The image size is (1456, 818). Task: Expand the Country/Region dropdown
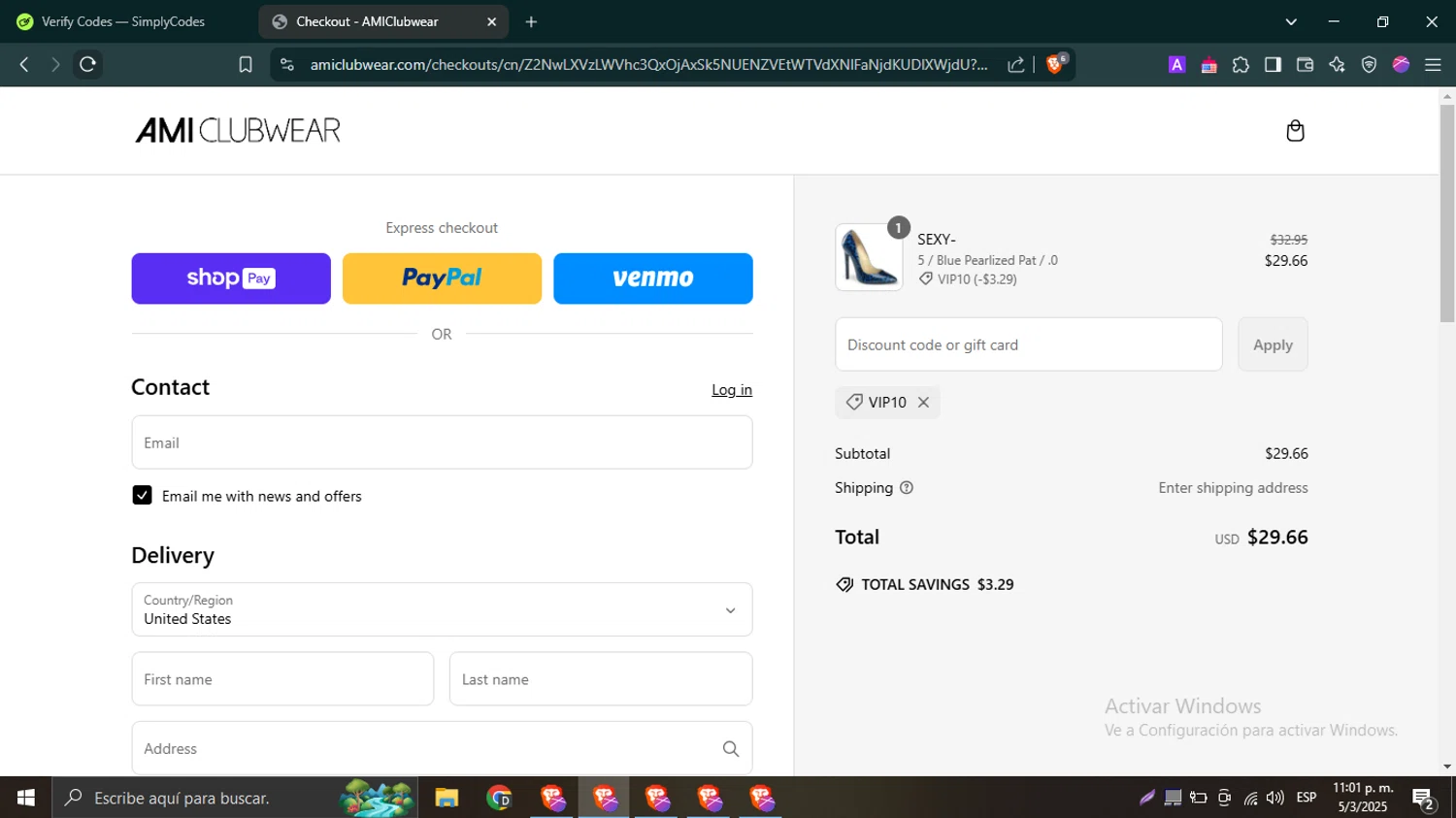pyautogui.click(x=442, y=609)
